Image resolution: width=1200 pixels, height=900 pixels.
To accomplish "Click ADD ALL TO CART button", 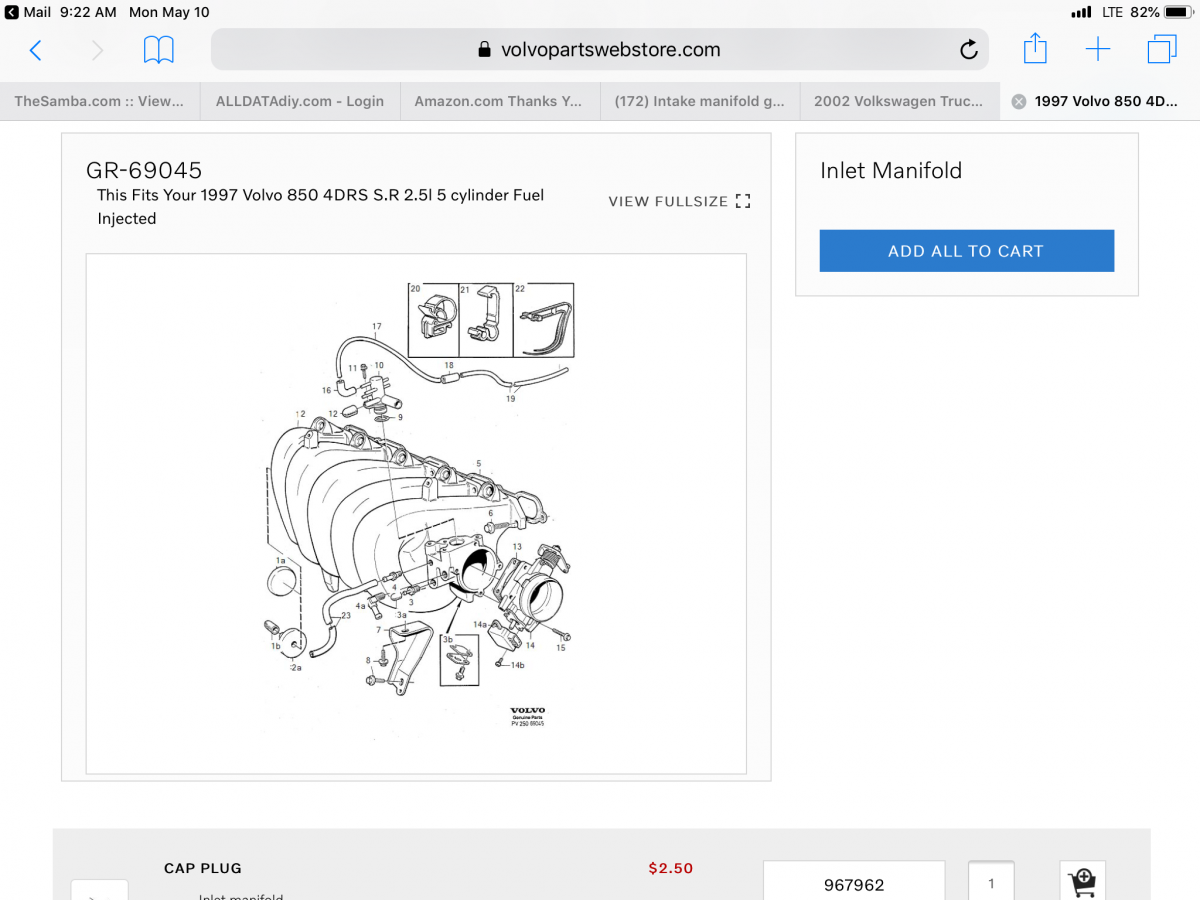I will pyautogui.click(x=966, y=251).
